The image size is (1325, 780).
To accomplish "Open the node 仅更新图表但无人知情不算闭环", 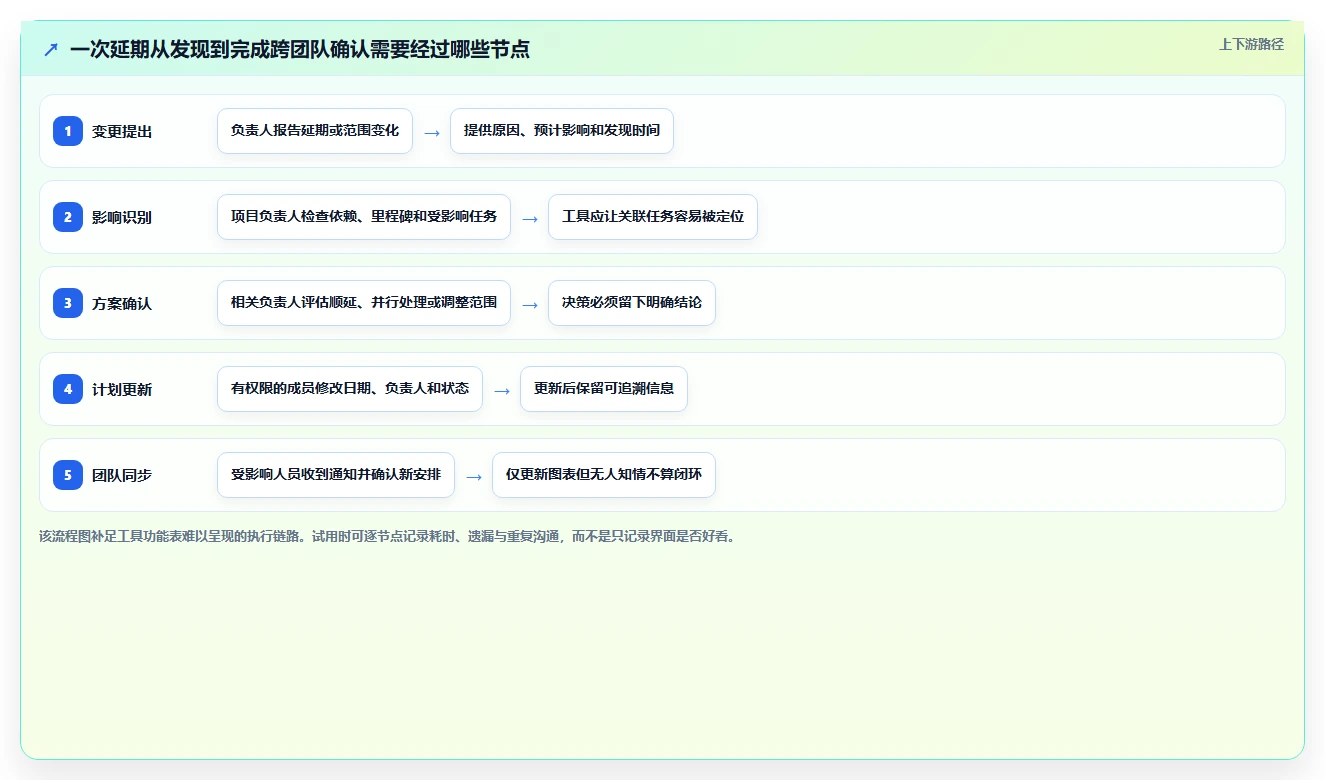I will pyautogui.click(x=604, y=475).
